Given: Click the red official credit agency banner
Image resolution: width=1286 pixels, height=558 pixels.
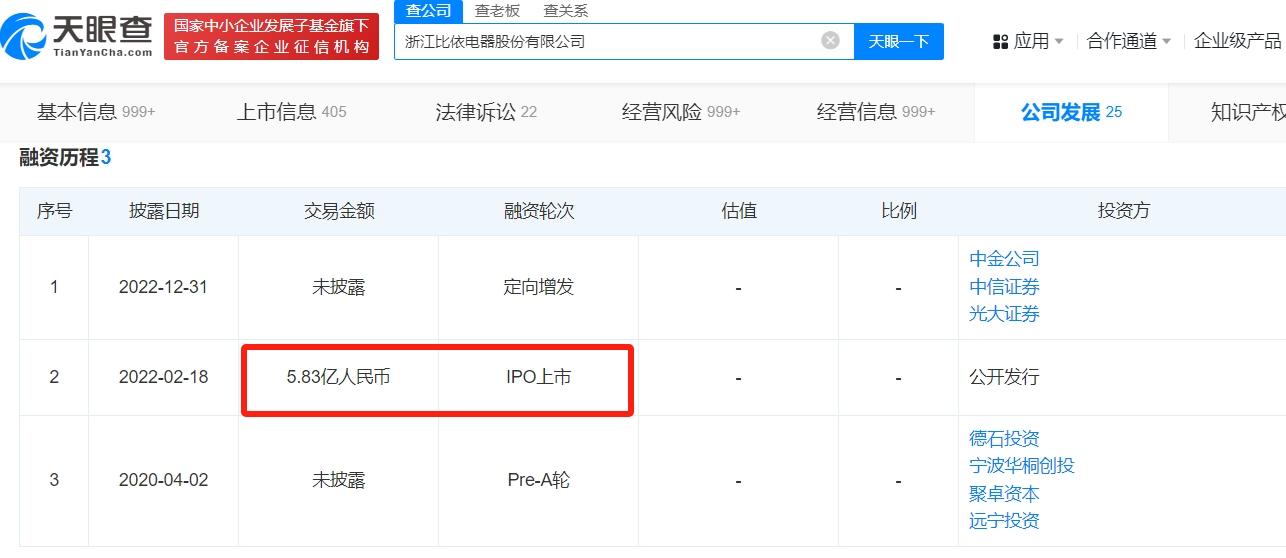Looking at the screenshot, I should click(x=271, y=37).
